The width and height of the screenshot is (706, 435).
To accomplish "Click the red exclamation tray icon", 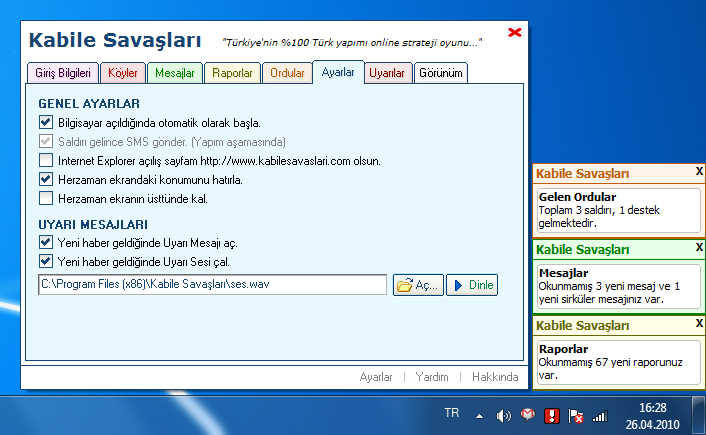I will pyautogui.click(x=551, y=415).
